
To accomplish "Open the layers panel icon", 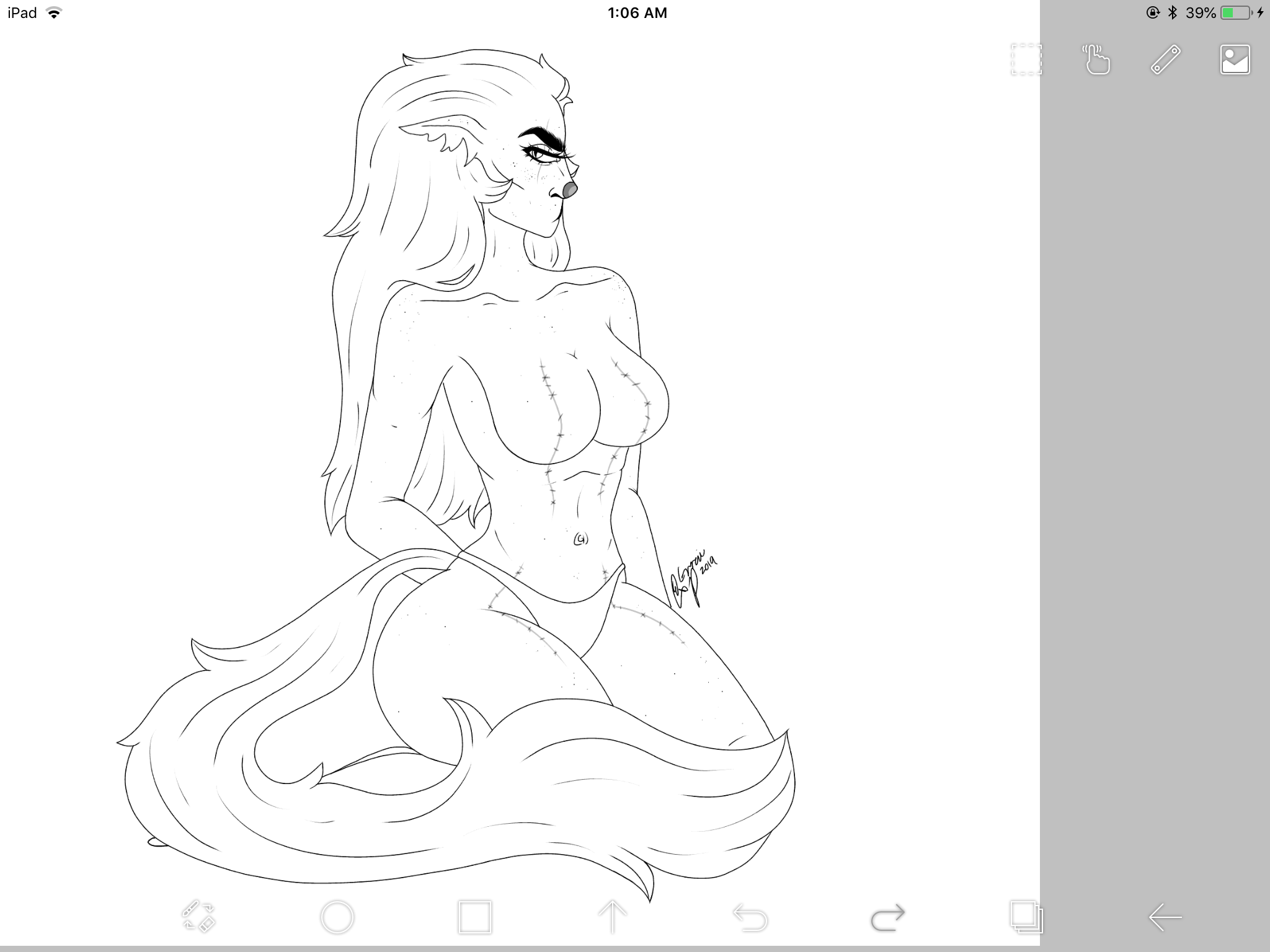I will click(x=1026, y=917).
